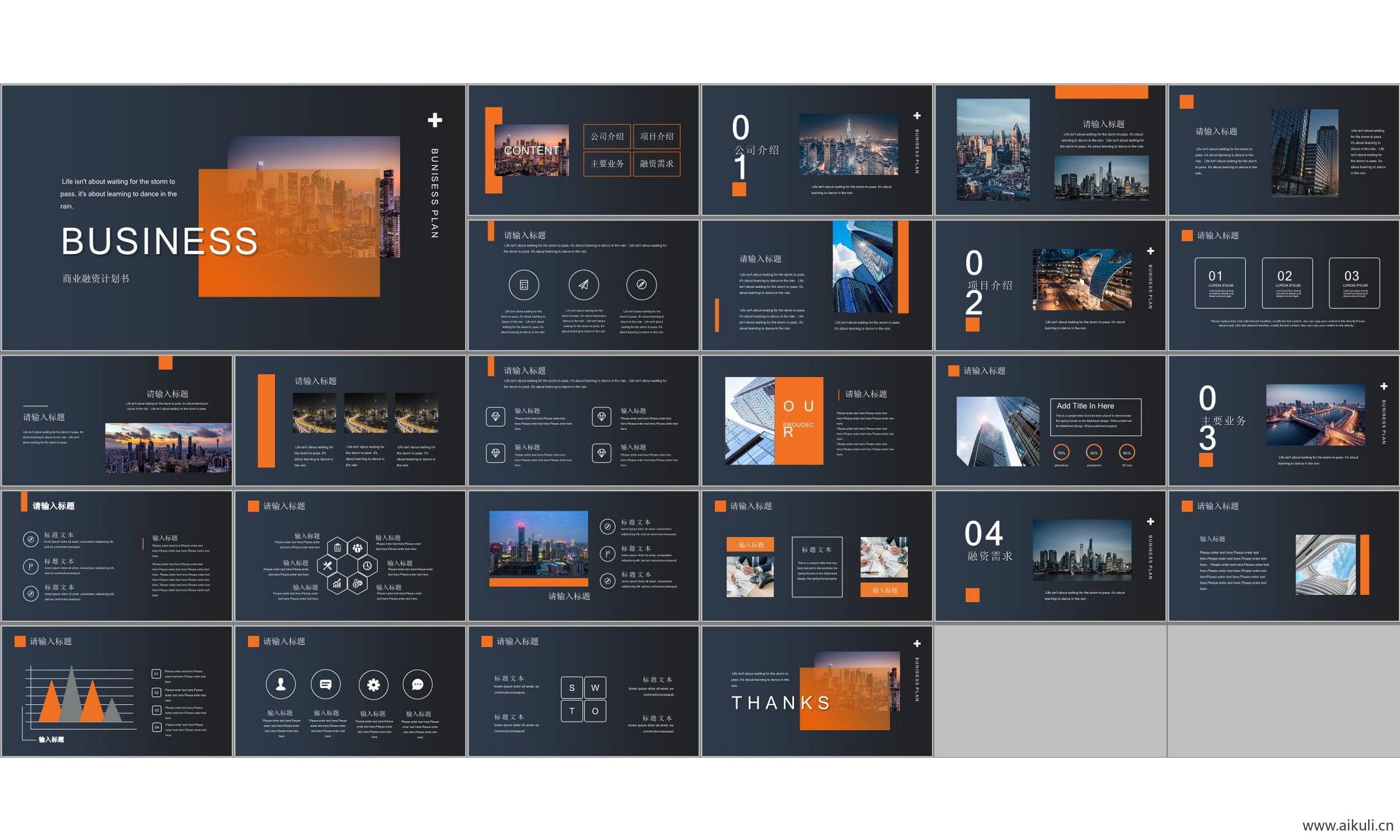Image resolution: width=1400 pixels, height=840 pixels.
Task: Click the 75% orange progress circle
Action: (1061, 453)
